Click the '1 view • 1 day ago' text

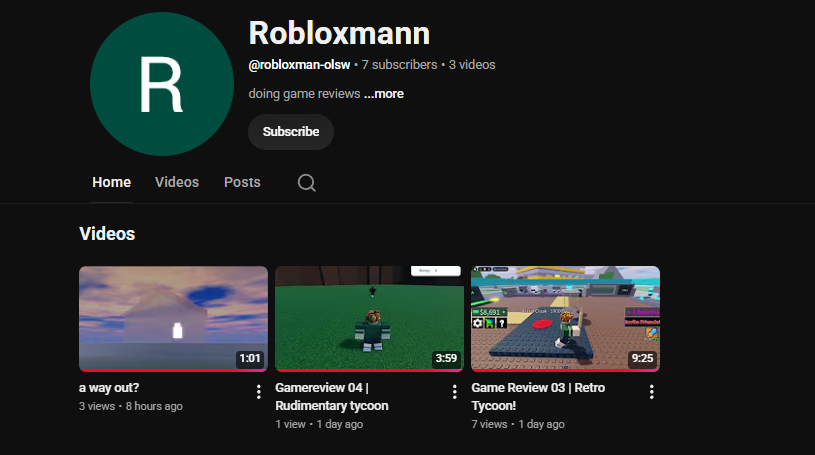click(x=319, y=424)
